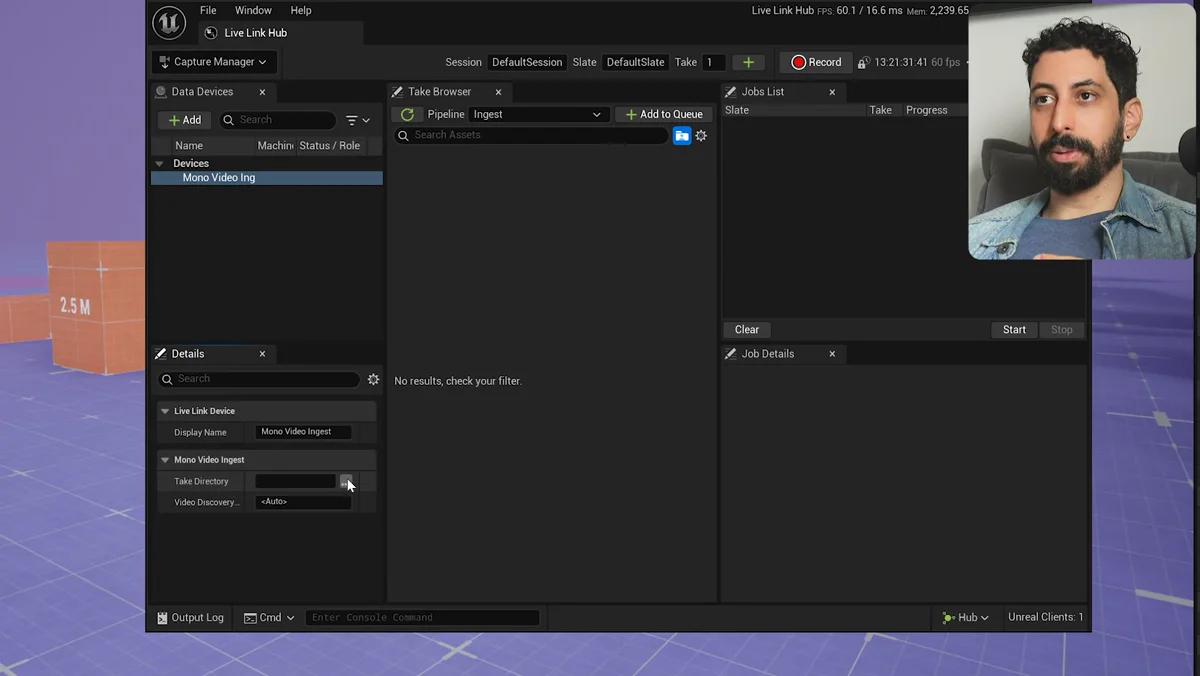Open the Data Devices filter options dropdown
Image resolution: width=1200 pixels, height=676 pixels.
click(x=357, y=120)
